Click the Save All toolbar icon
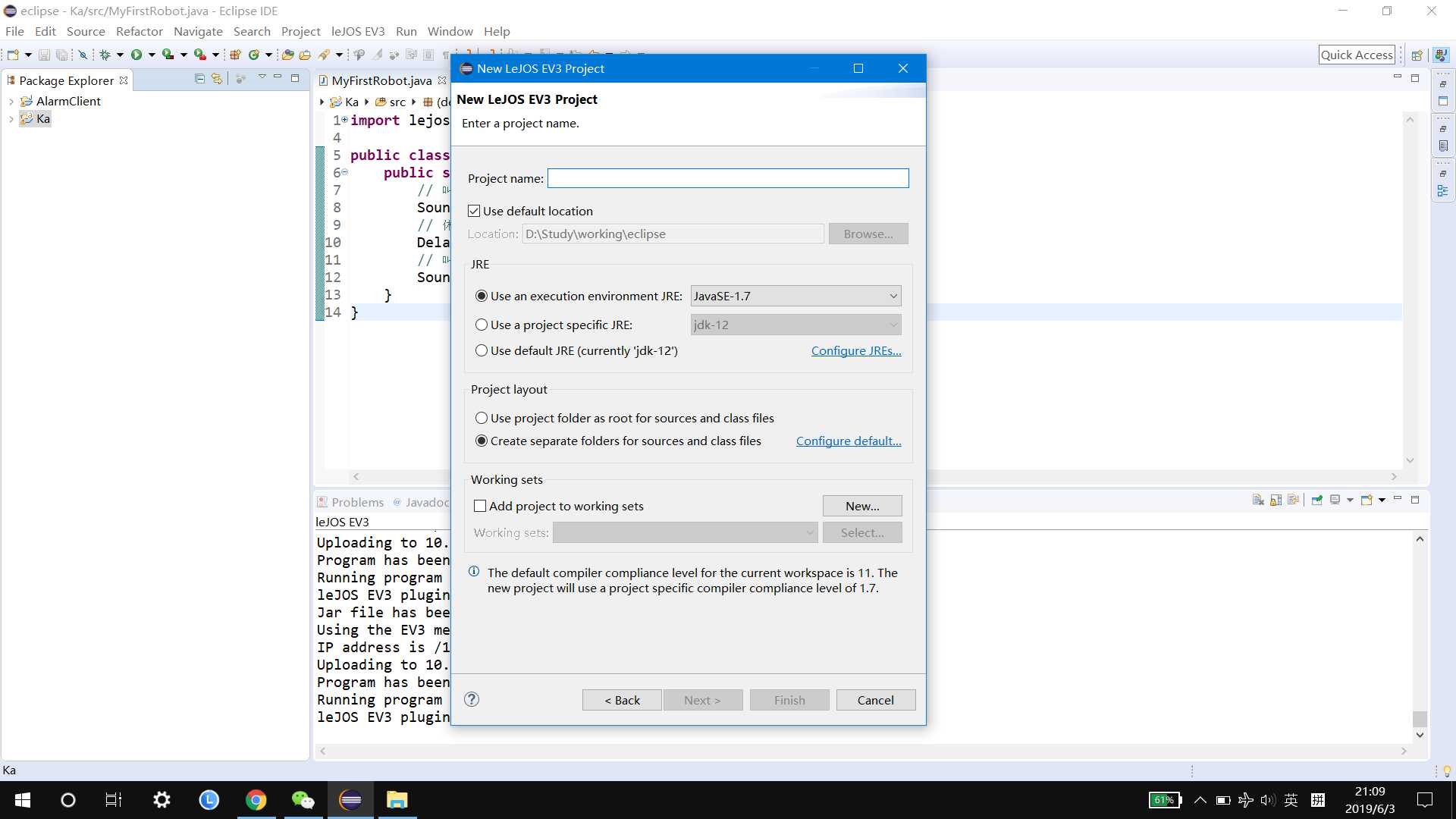1456x819 pixels. pos(62,55)
